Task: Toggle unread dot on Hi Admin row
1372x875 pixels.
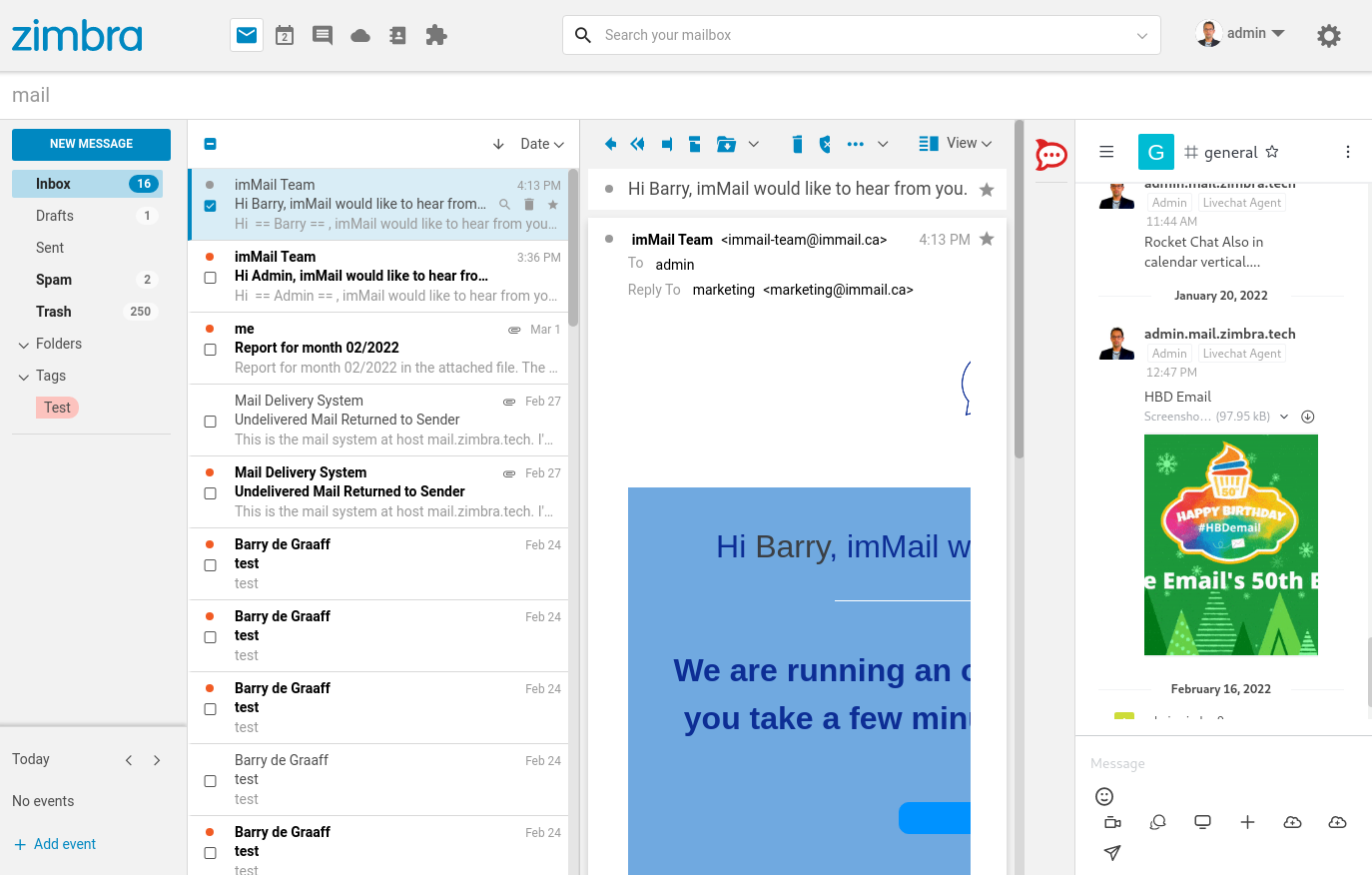Action: point(210,257)
